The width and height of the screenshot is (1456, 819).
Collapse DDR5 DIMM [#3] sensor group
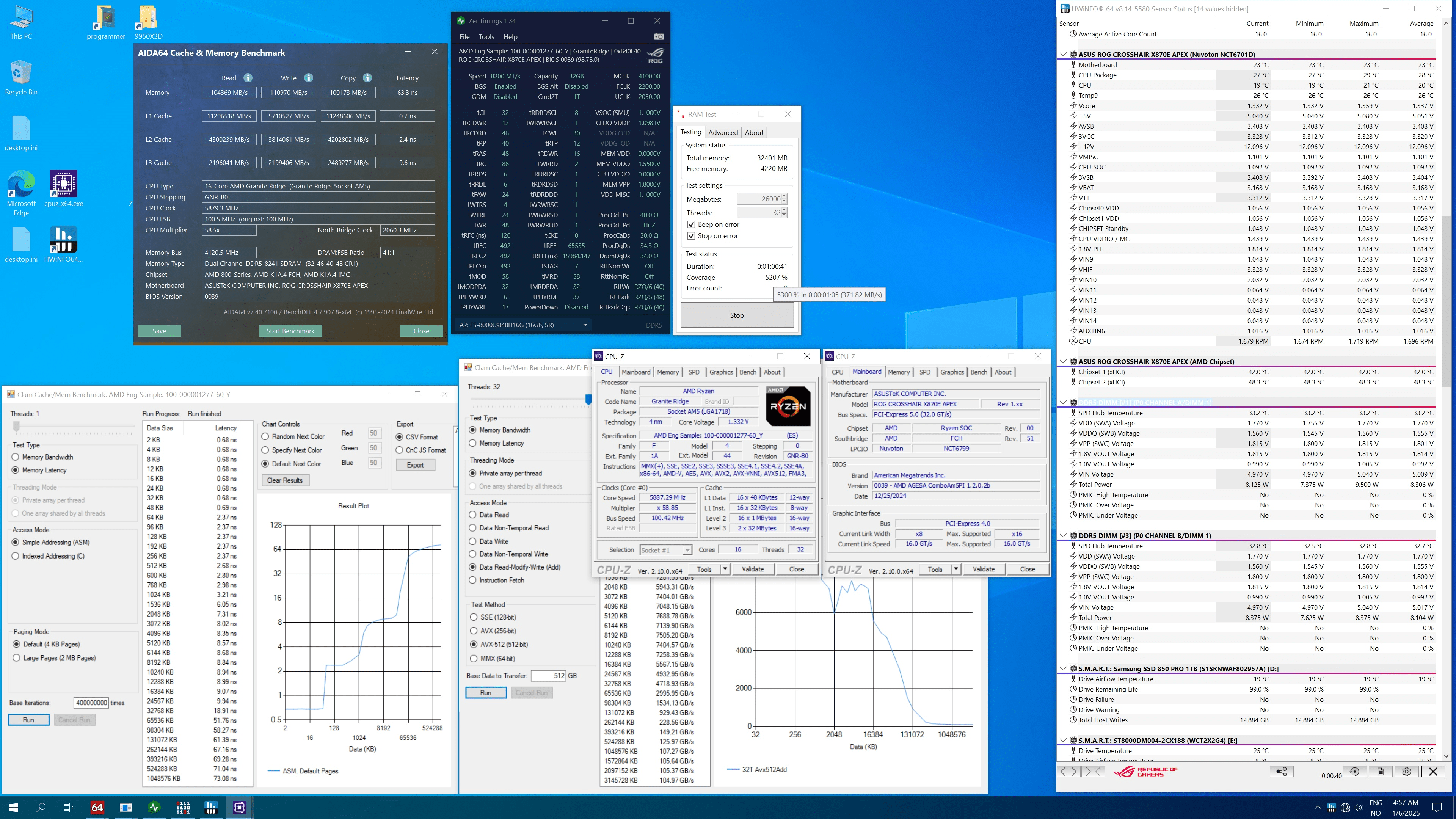[1063, 536]
